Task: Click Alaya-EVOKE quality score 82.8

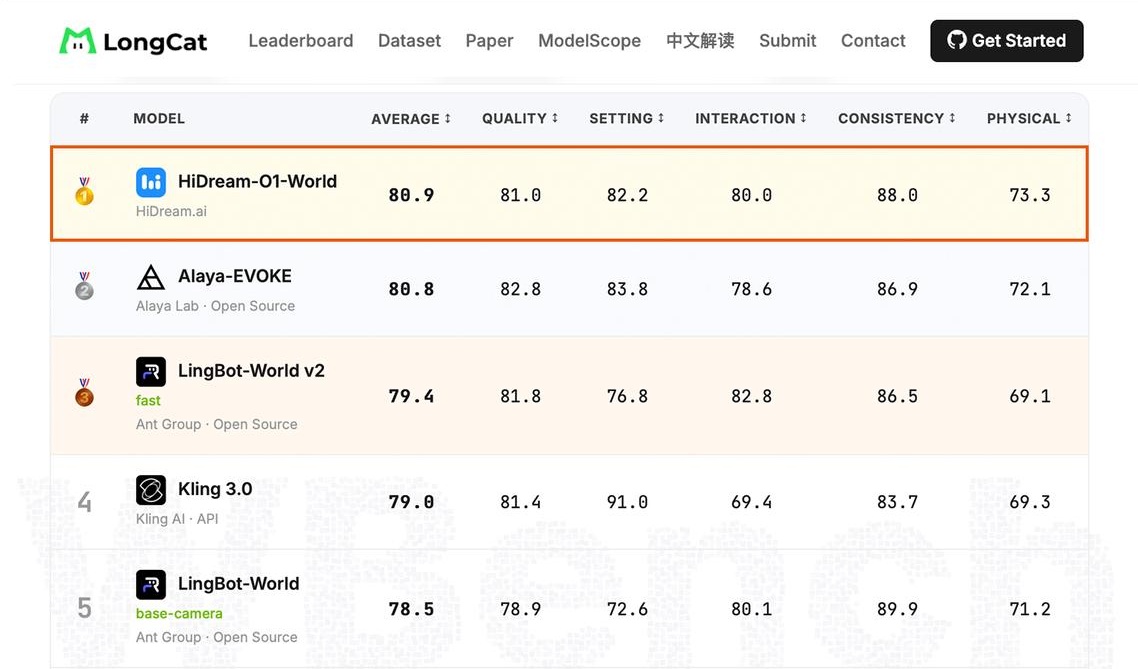Action: pyautogui.click(x=520, y=290)
